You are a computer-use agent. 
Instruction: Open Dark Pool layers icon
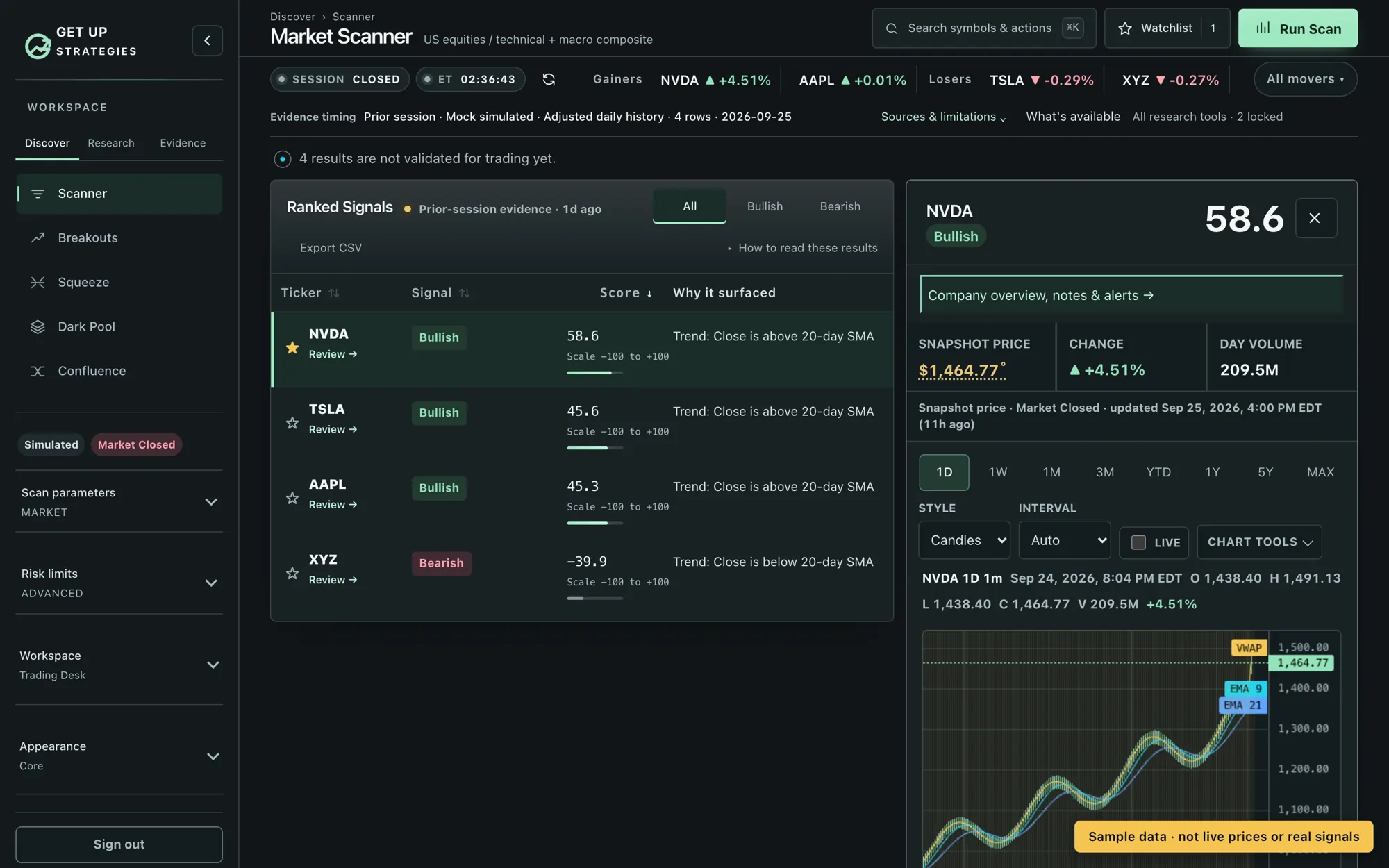point(38,326)
